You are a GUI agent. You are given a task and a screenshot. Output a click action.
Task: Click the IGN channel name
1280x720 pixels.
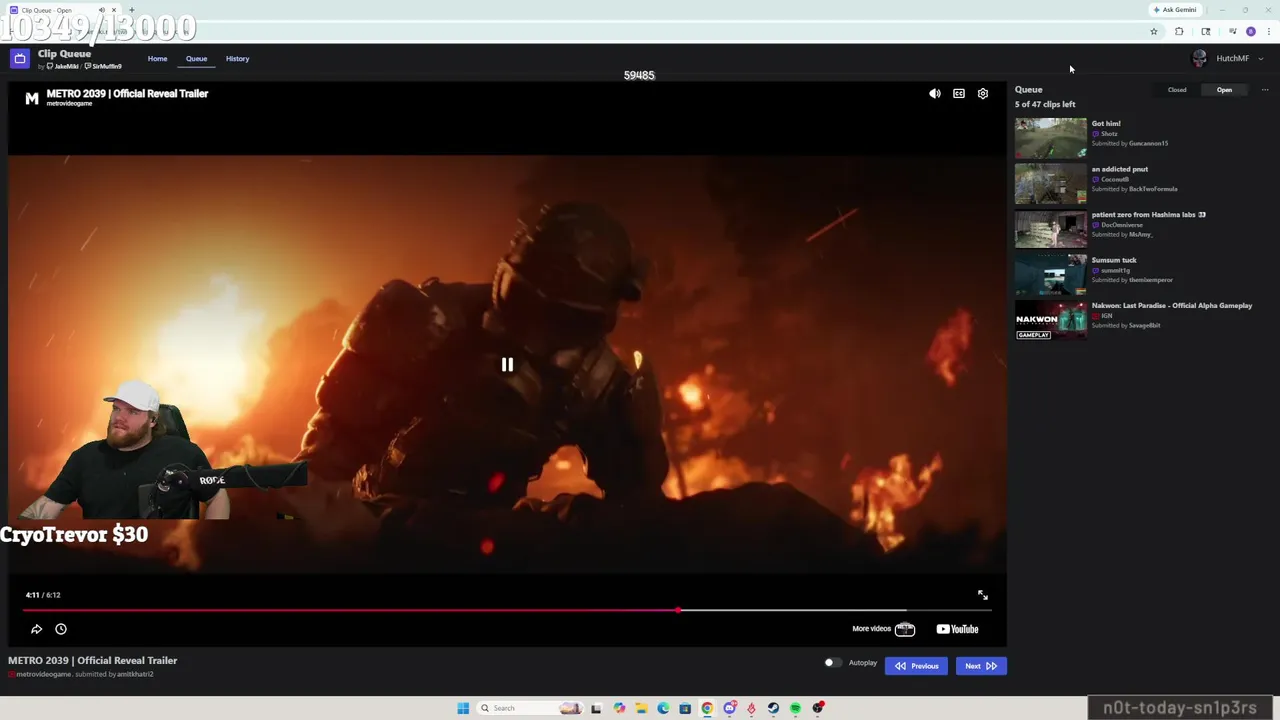[1106, 316]
